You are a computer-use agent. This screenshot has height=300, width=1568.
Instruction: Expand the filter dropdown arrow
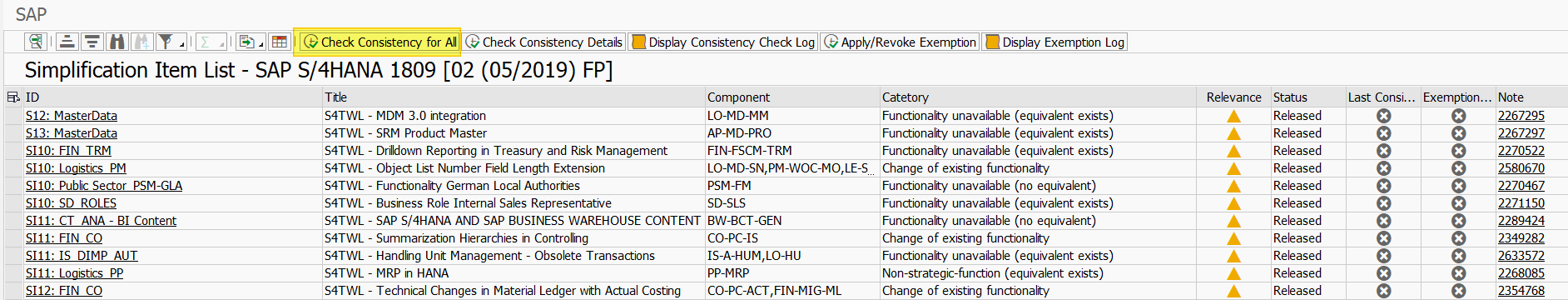(181, 45)
